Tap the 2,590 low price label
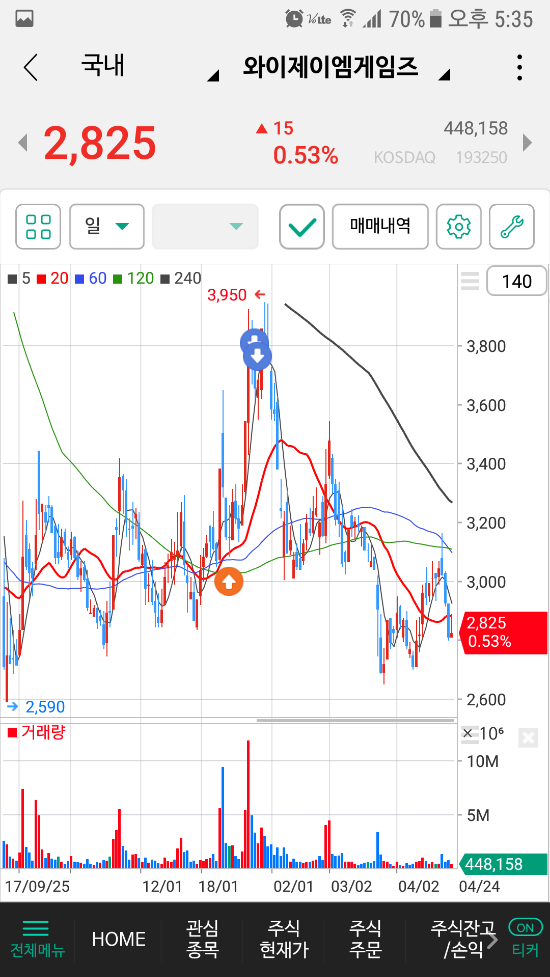This screenshot has width=550, height=977. pos(45,707)
